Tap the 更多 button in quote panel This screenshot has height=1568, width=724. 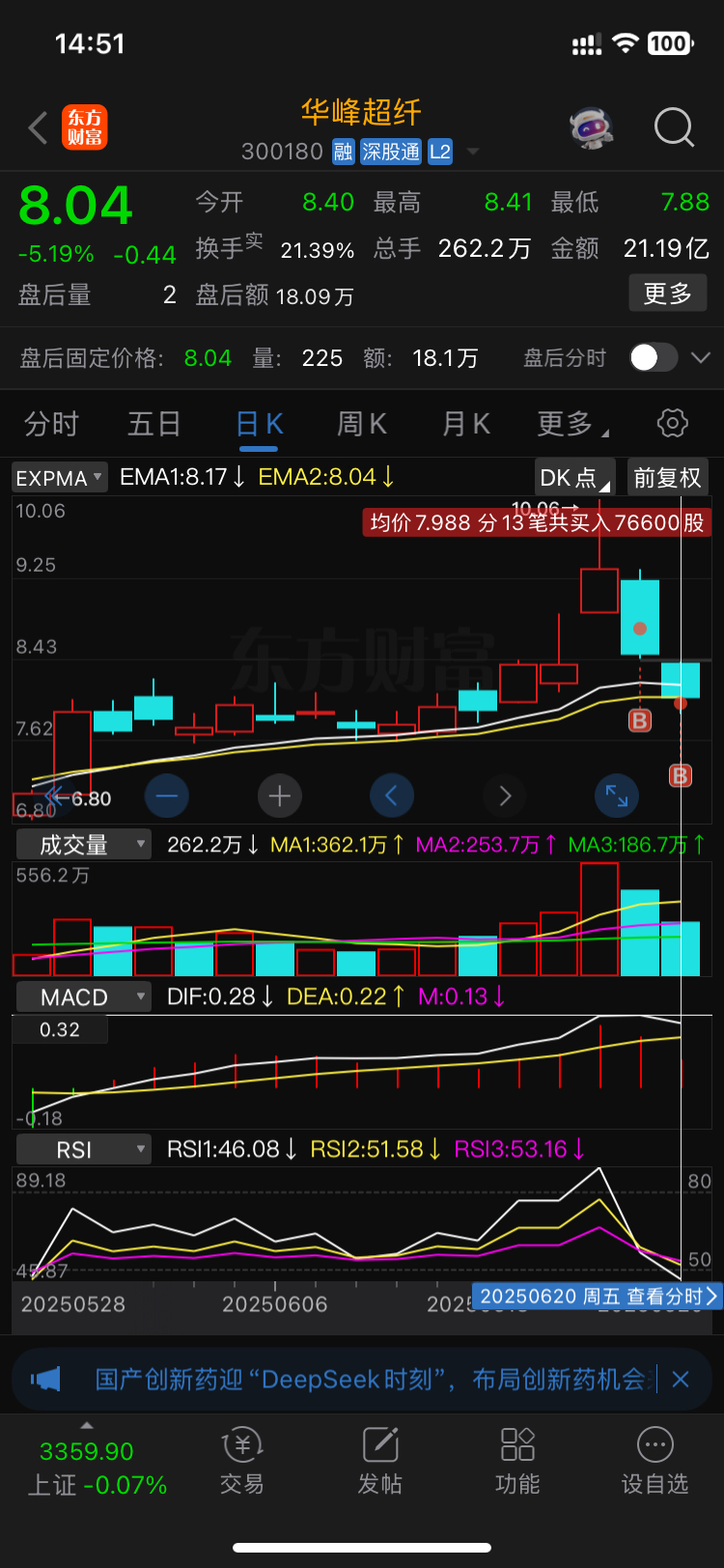668,294
